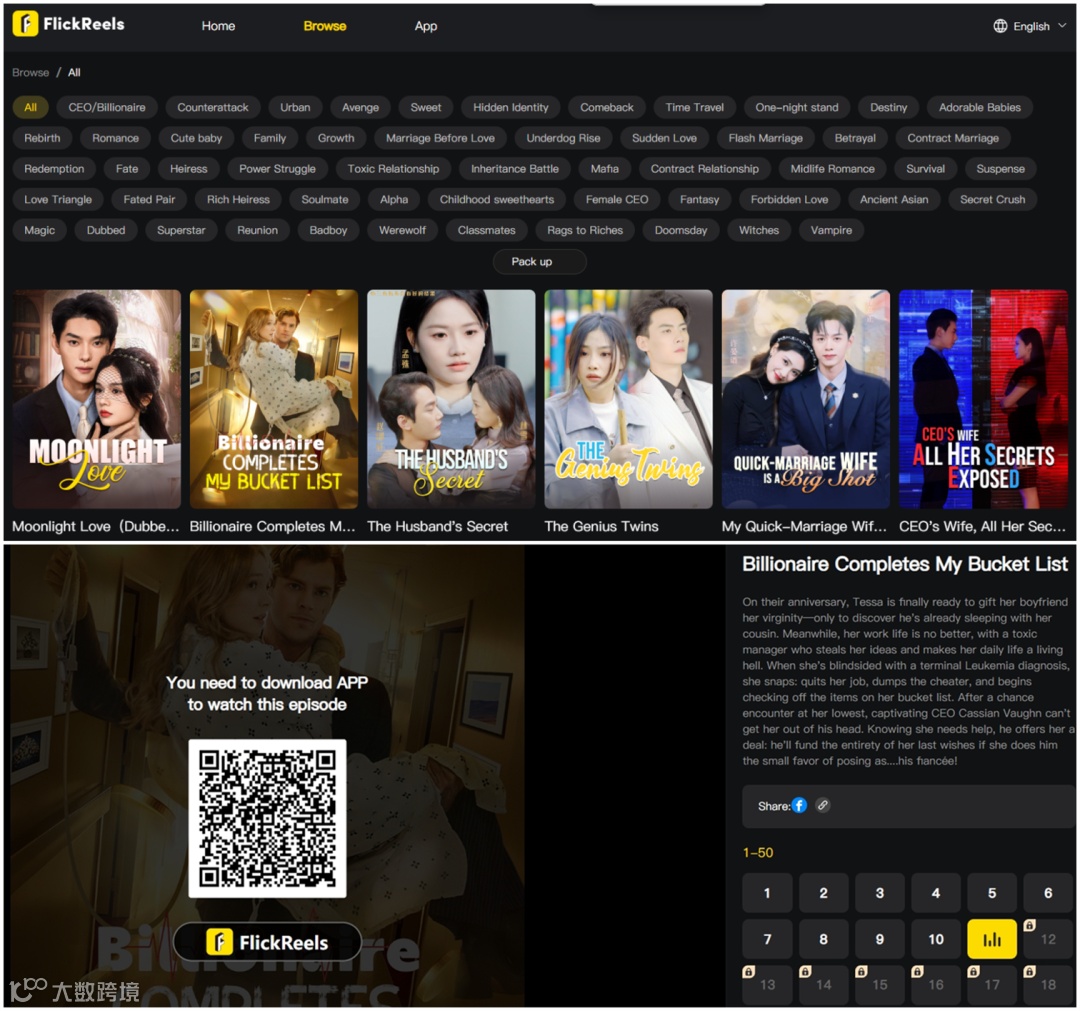Select locked episode 16
1080x1011 pixels.
click(x=935, y=985)
